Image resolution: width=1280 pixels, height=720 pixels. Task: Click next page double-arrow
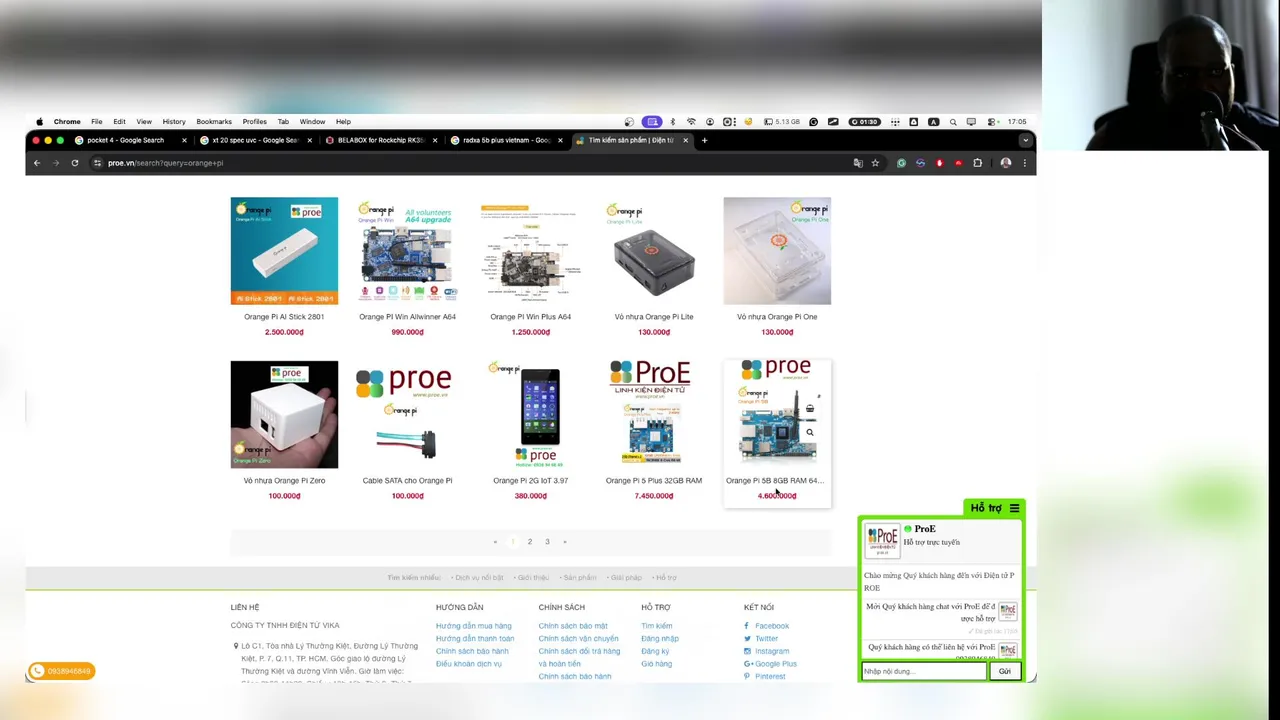click(564, 542)
